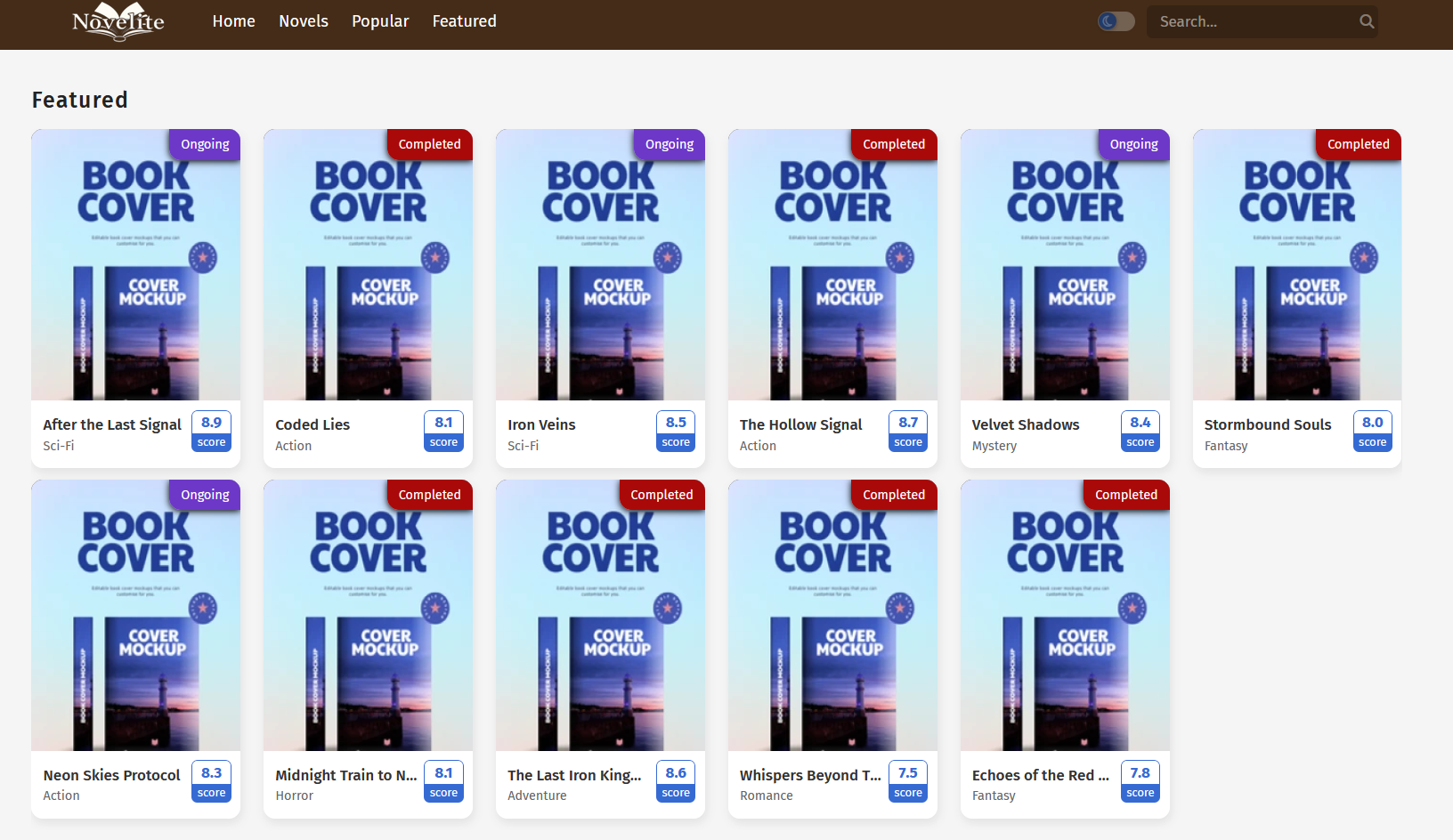This screenshot has height=840, width=1453.
Task: Click the Neon Skies Protocol title
Action: click(x=111, y=775)
